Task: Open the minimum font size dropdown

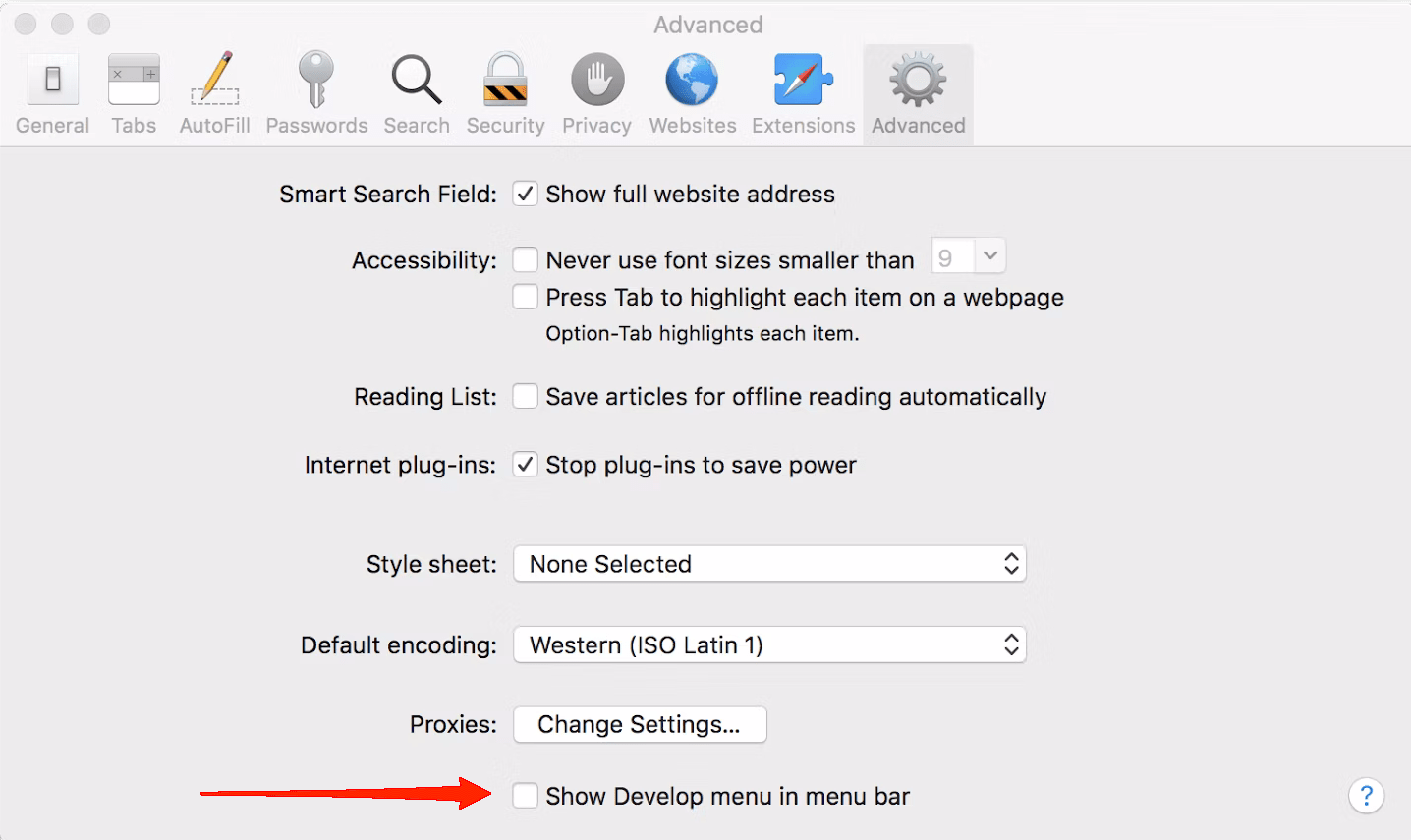Action: 968,255
